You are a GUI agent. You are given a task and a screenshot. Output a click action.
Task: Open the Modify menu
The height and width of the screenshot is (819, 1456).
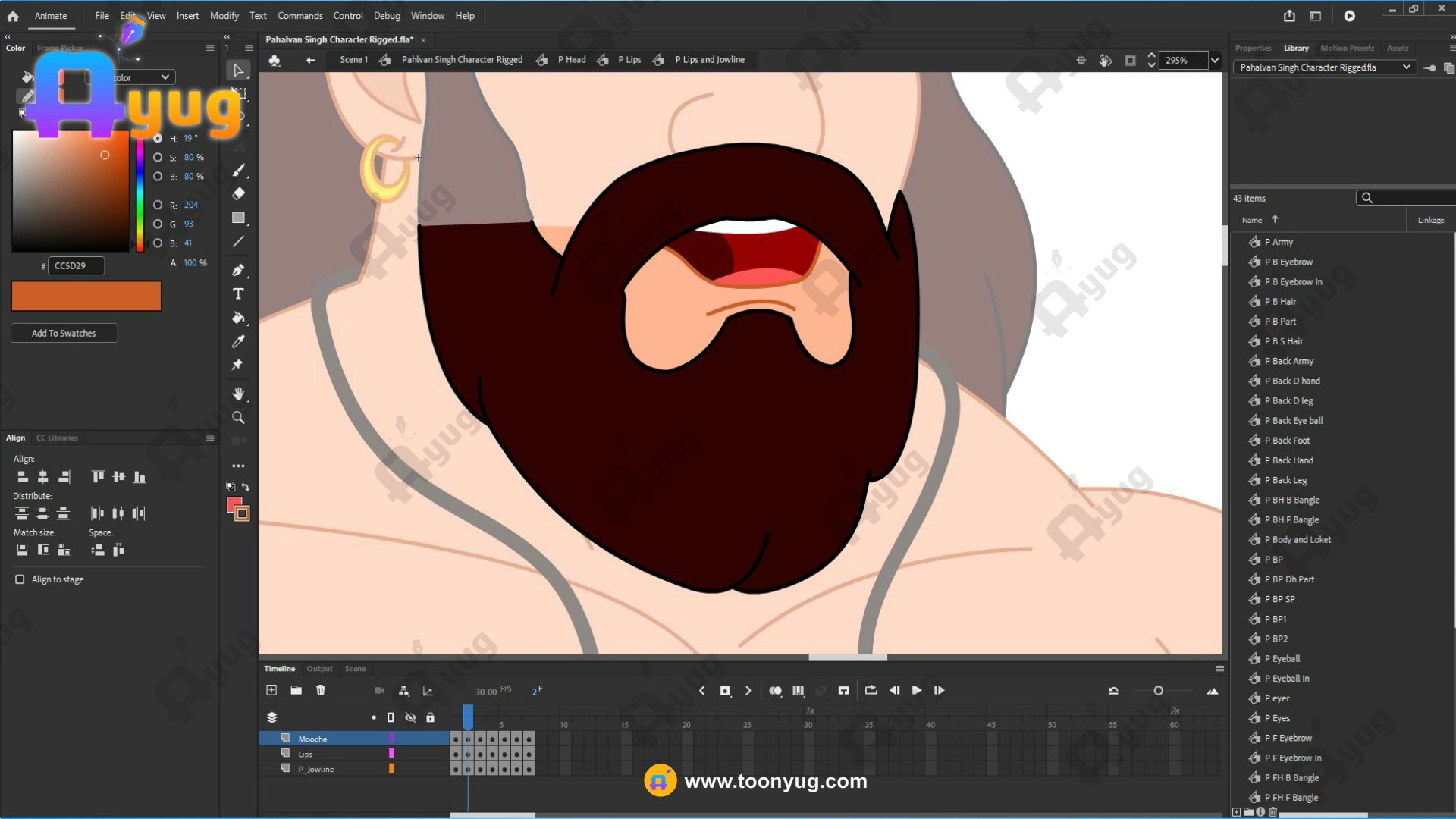tap(224, 16)
